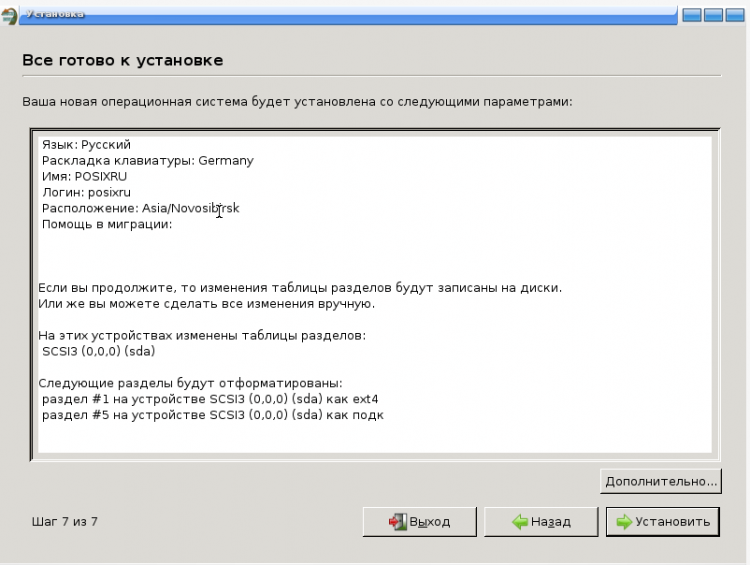Quit installer via Выход button
Screen dimensions: 750x565
419,521
